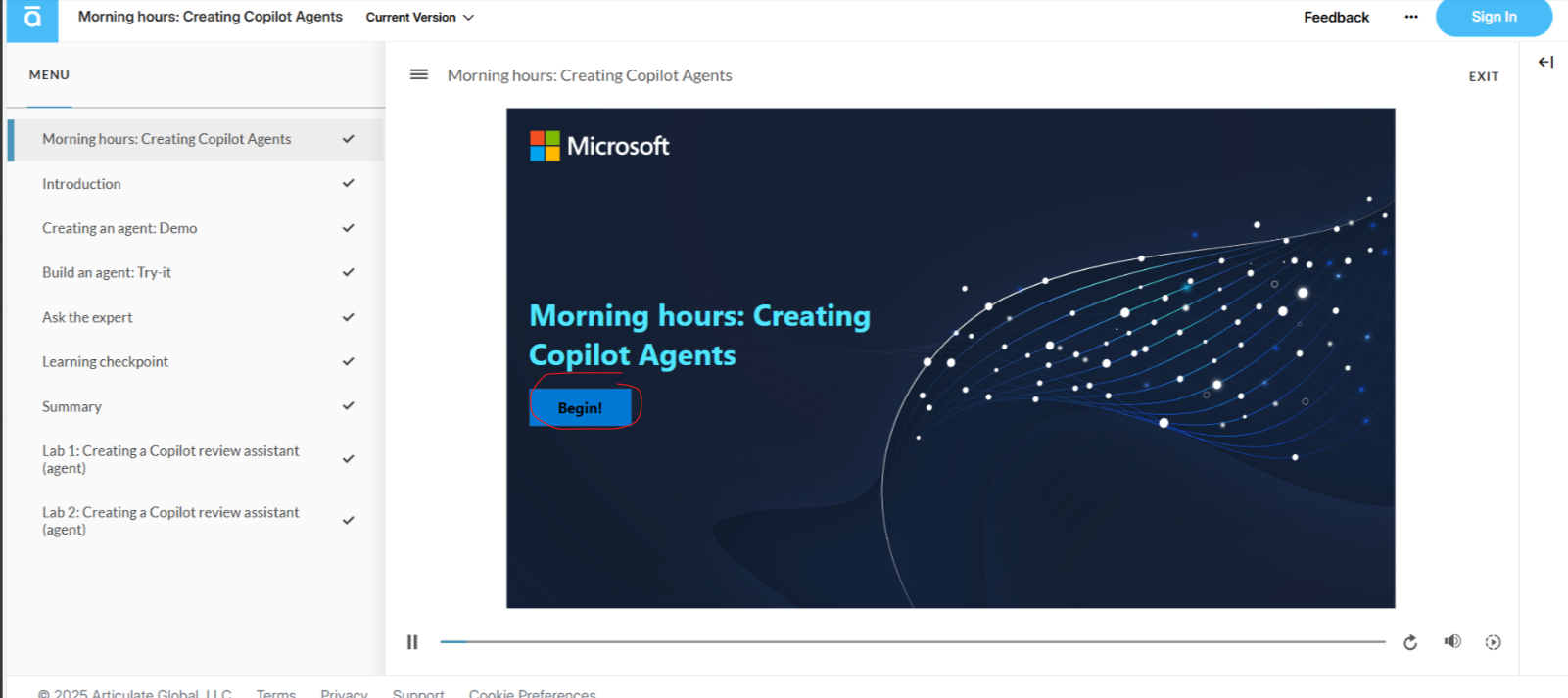Toggle the sidebar with the hamburger icon

click(419, 74)
